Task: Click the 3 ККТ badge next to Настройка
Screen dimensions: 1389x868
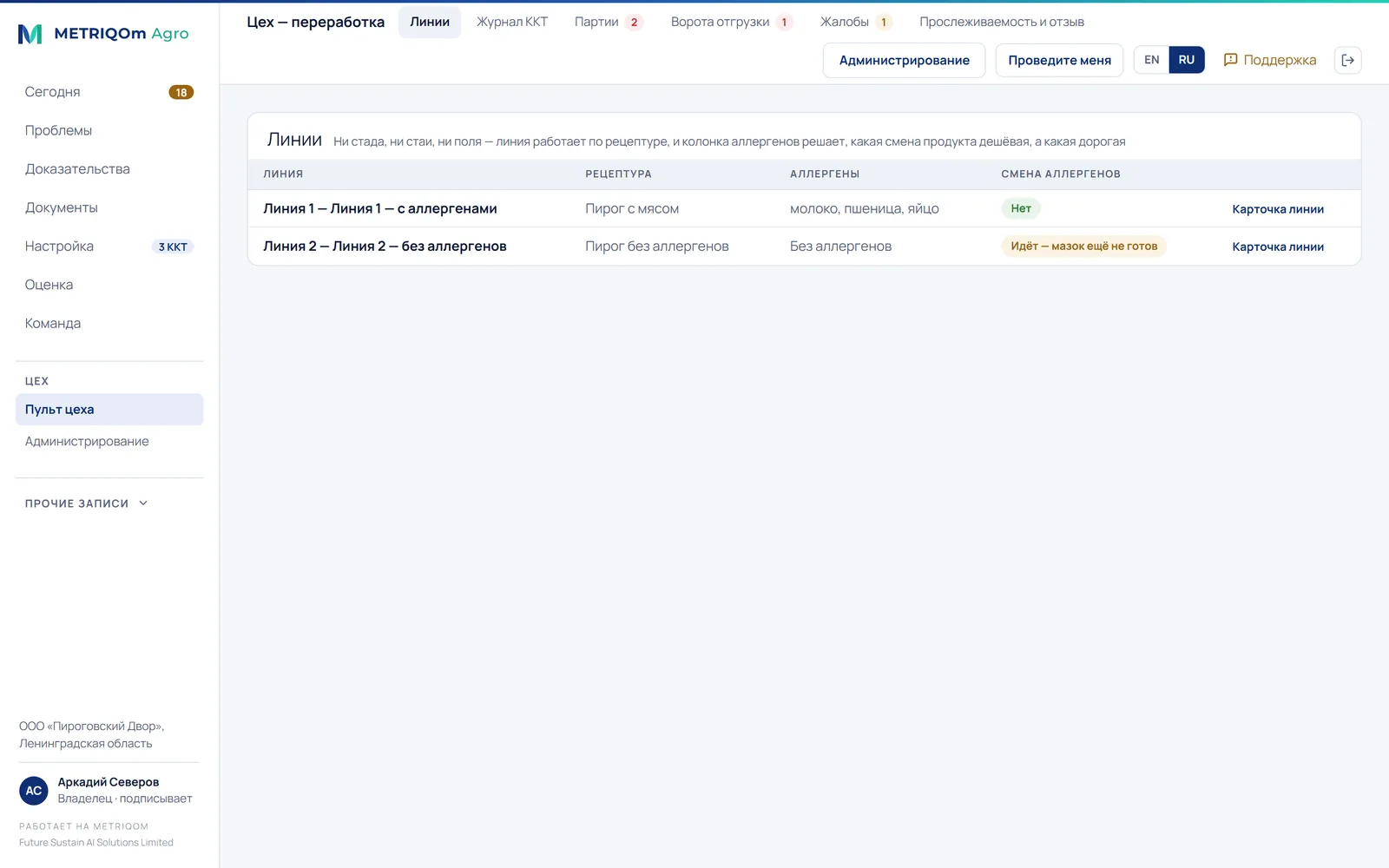Action: (x=173, y=247)
